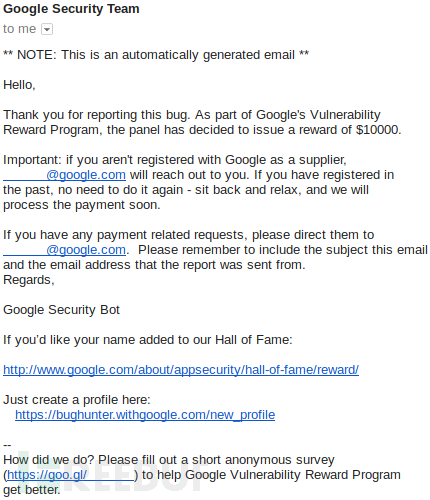
Task: Click the "Hello," greeting
Action: [19, 85]
